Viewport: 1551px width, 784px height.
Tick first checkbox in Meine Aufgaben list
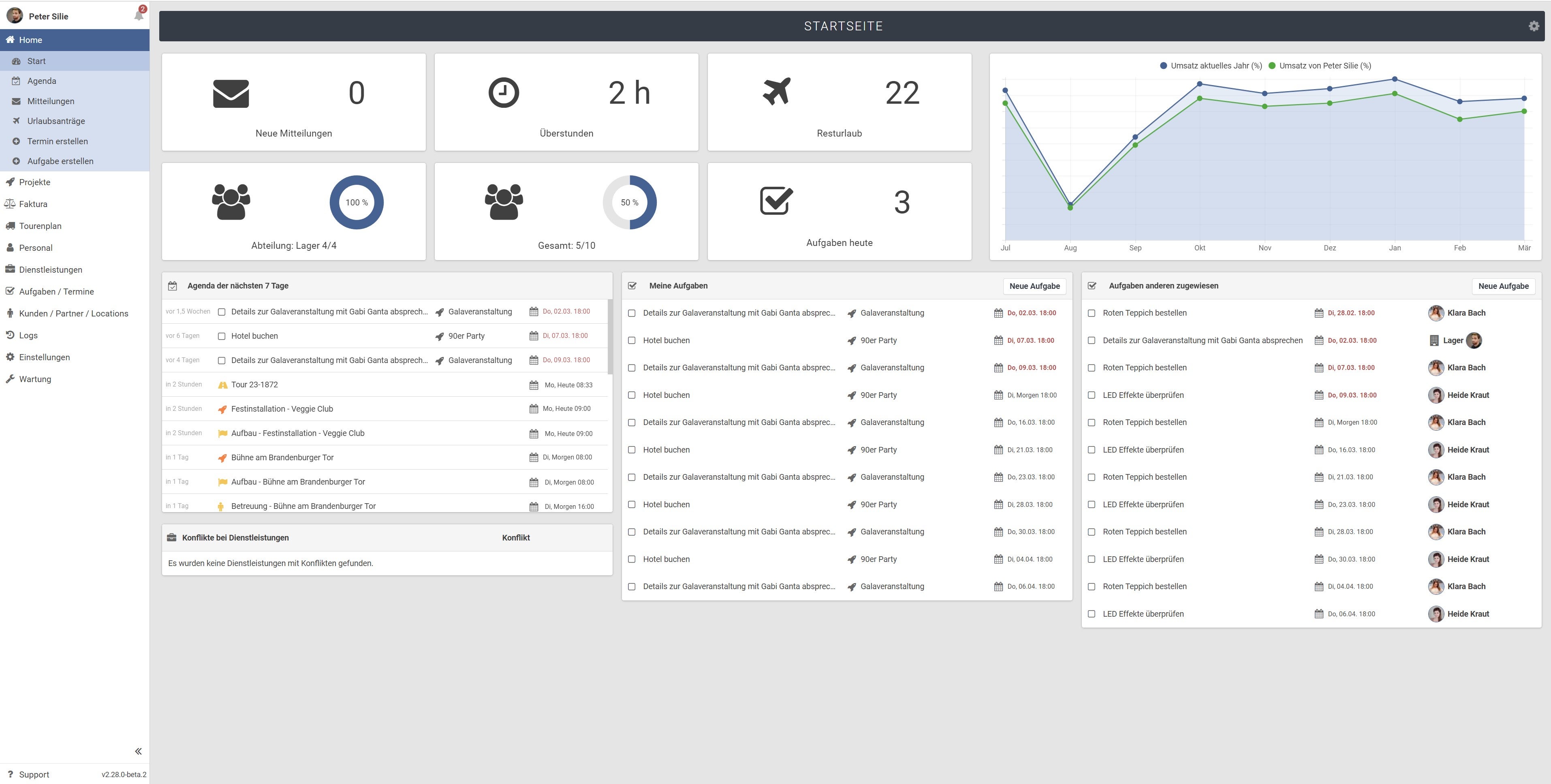pos(632,313)
